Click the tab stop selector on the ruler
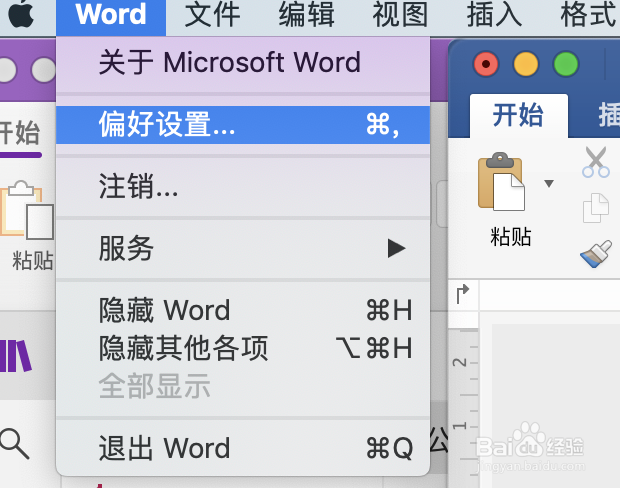620x488 pixels. point(463,295)
